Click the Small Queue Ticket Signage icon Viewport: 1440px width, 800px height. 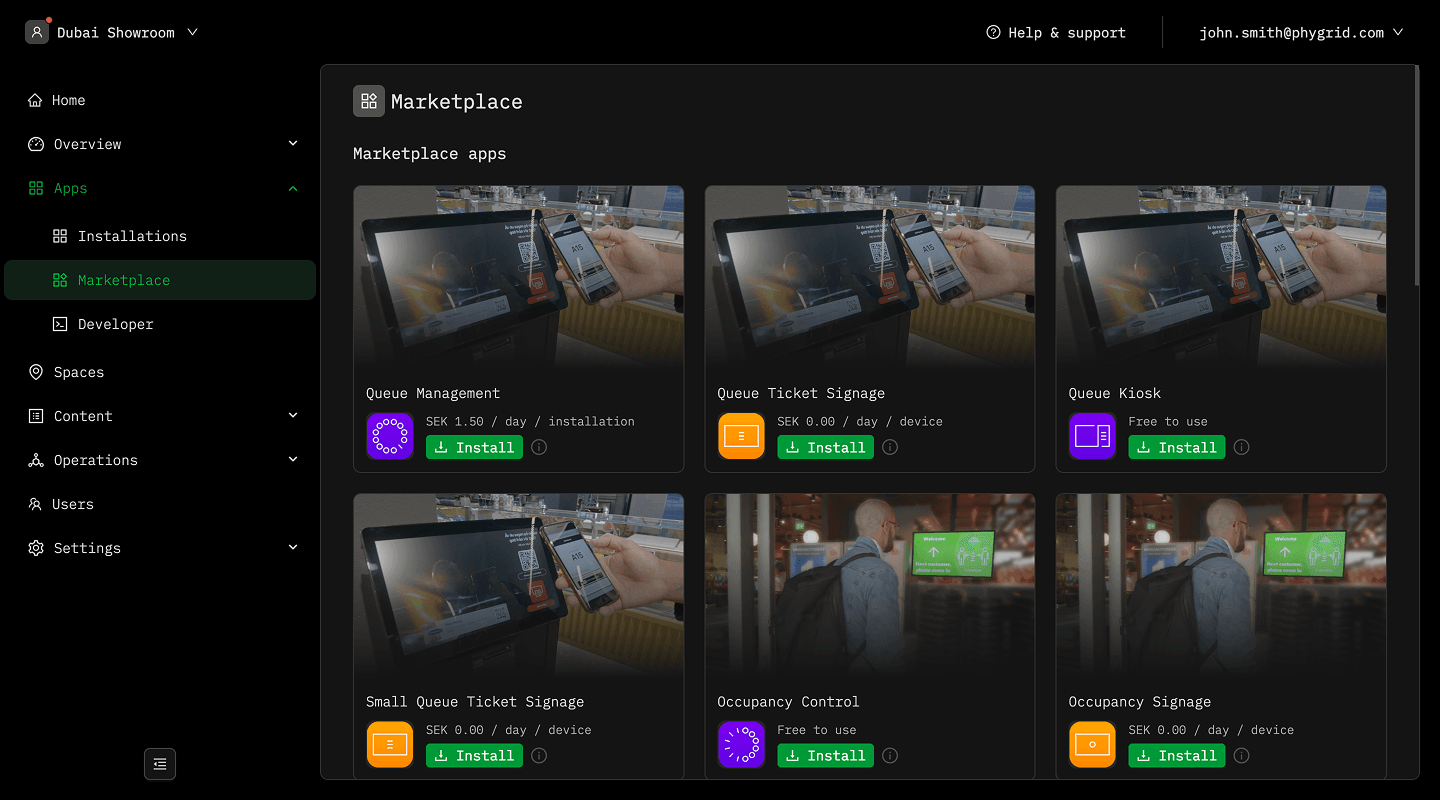(390, 744)
